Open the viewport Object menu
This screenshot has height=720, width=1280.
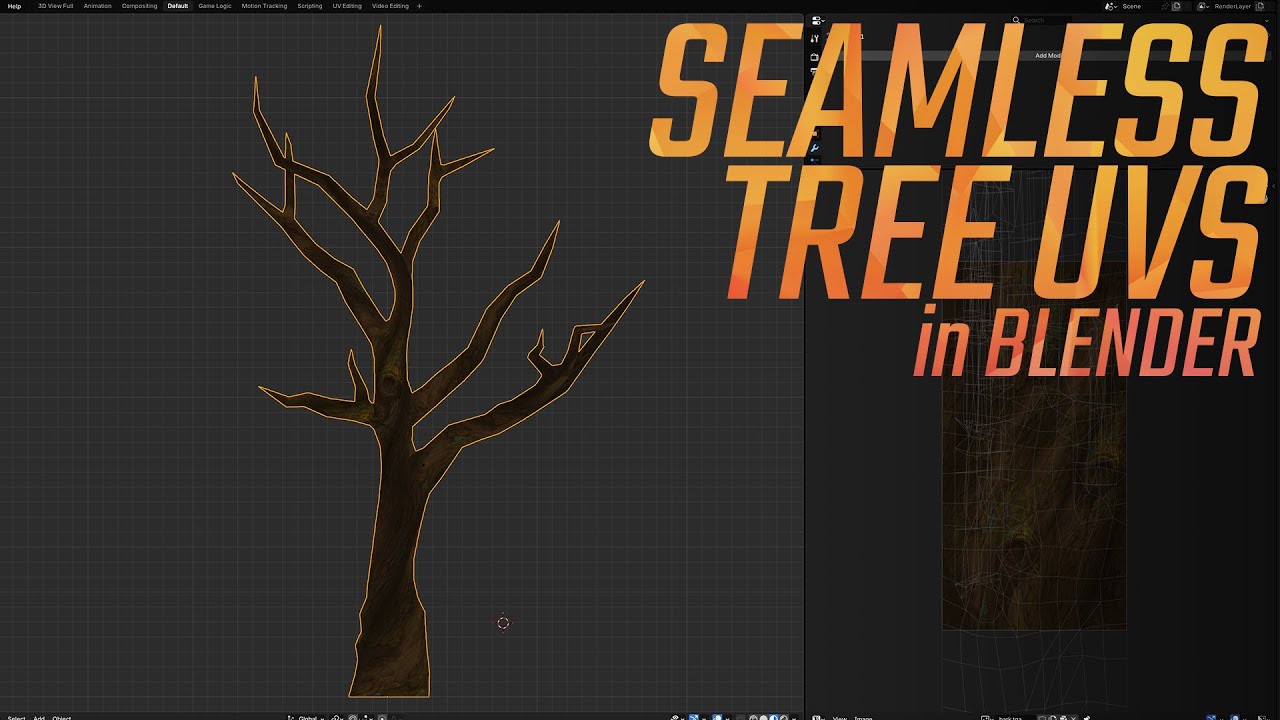click(62, 717)
